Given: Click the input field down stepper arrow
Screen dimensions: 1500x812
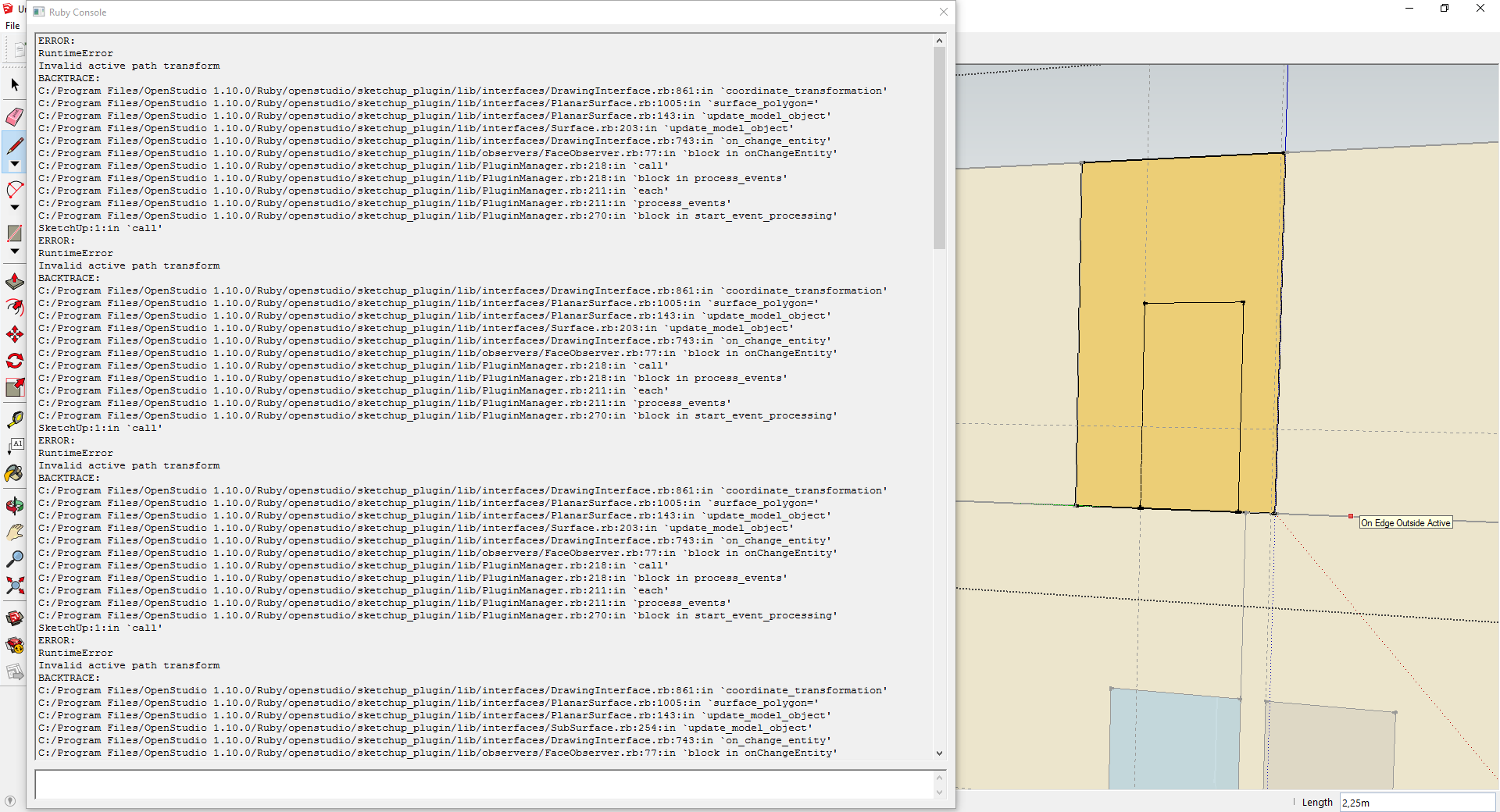Looking at the screenshot, I should coord(939,792).
